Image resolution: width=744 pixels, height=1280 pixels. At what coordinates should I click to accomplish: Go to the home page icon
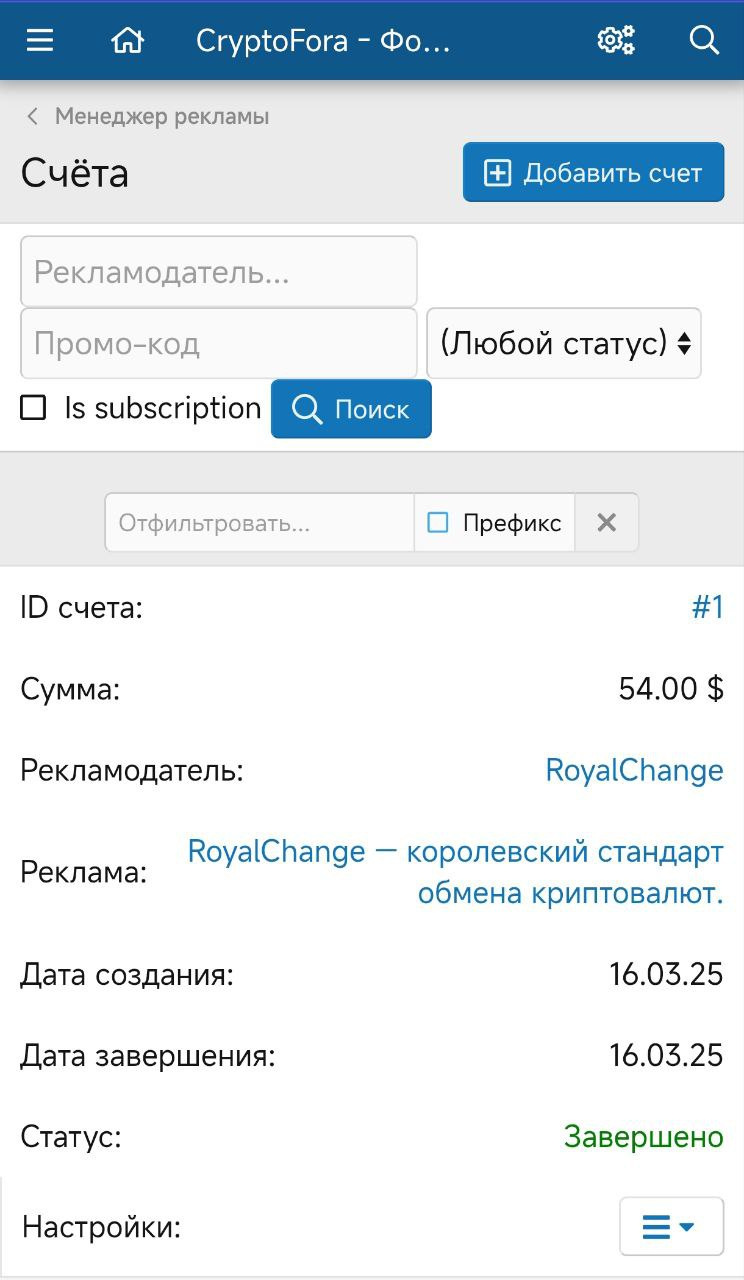(127, 40)
